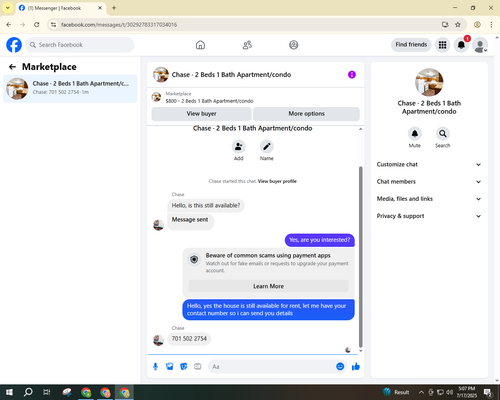Open the grid menu icon
The width and height of the screenshot is (500, 400).
point(442,45)
